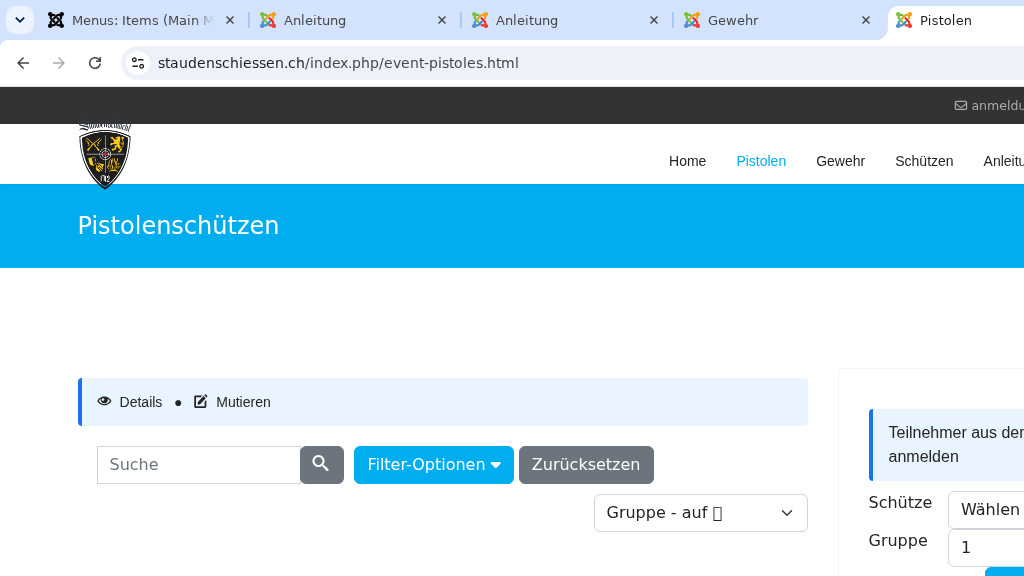Open site information icon in address bar
1024x576 pixels.
coord(138,63)
